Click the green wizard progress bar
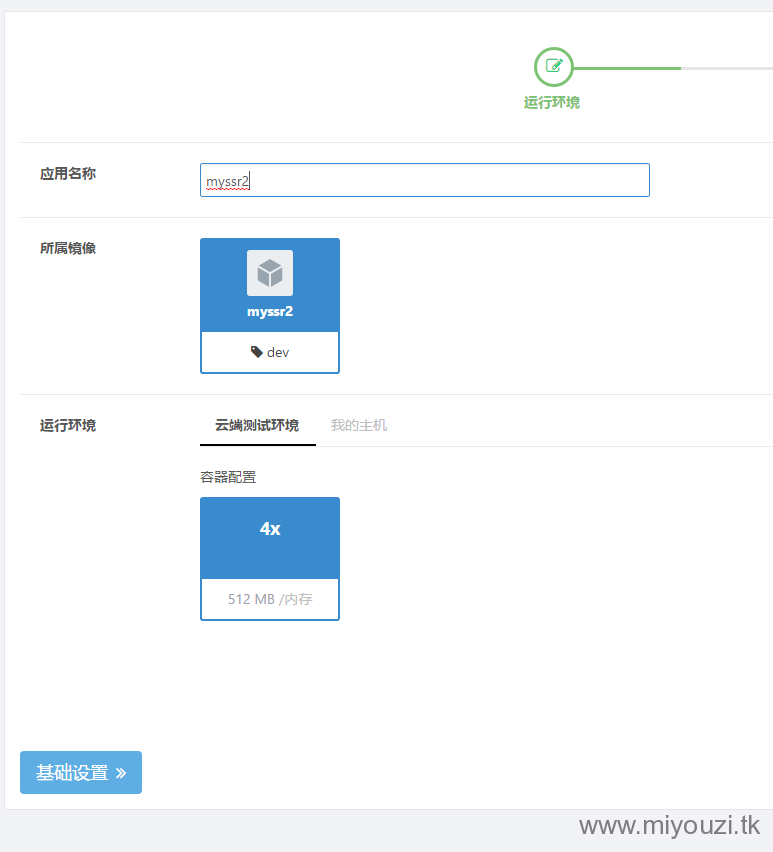Image resolution: width=773 pixels, height=852 pixels. [x=627, y=68]
